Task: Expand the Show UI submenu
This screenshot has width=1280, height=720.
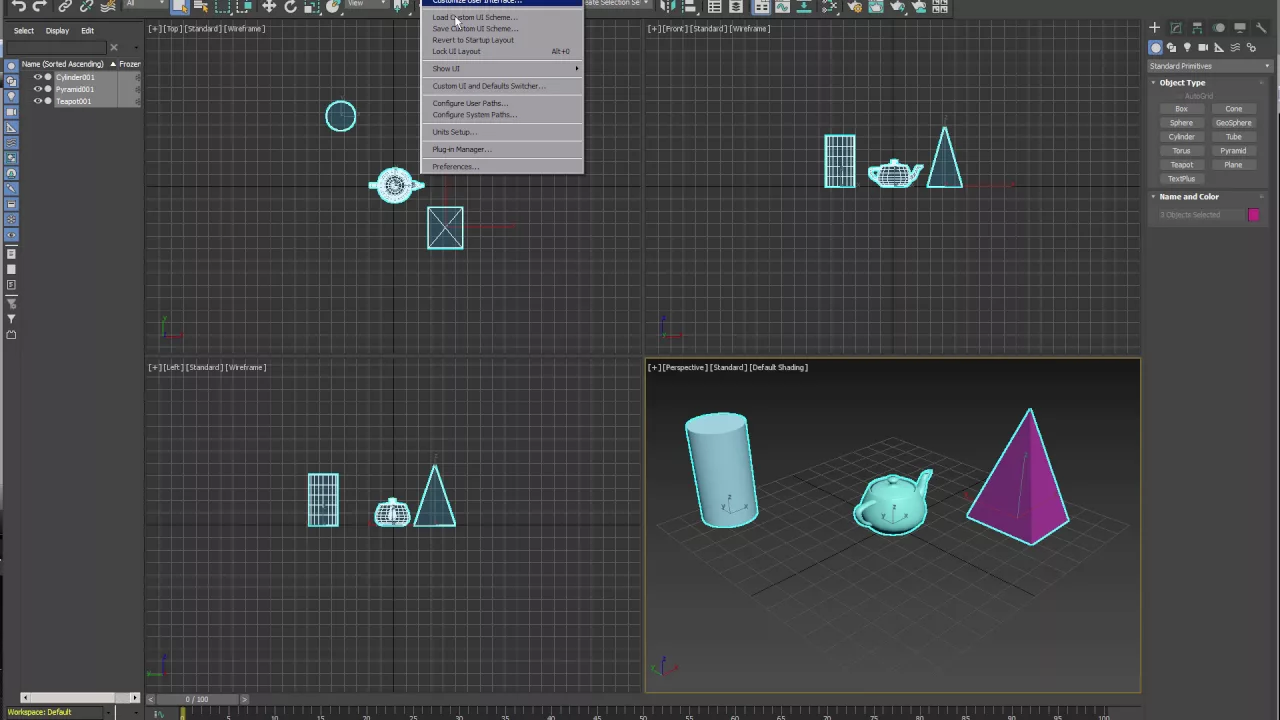Action: tap(504, 68)
